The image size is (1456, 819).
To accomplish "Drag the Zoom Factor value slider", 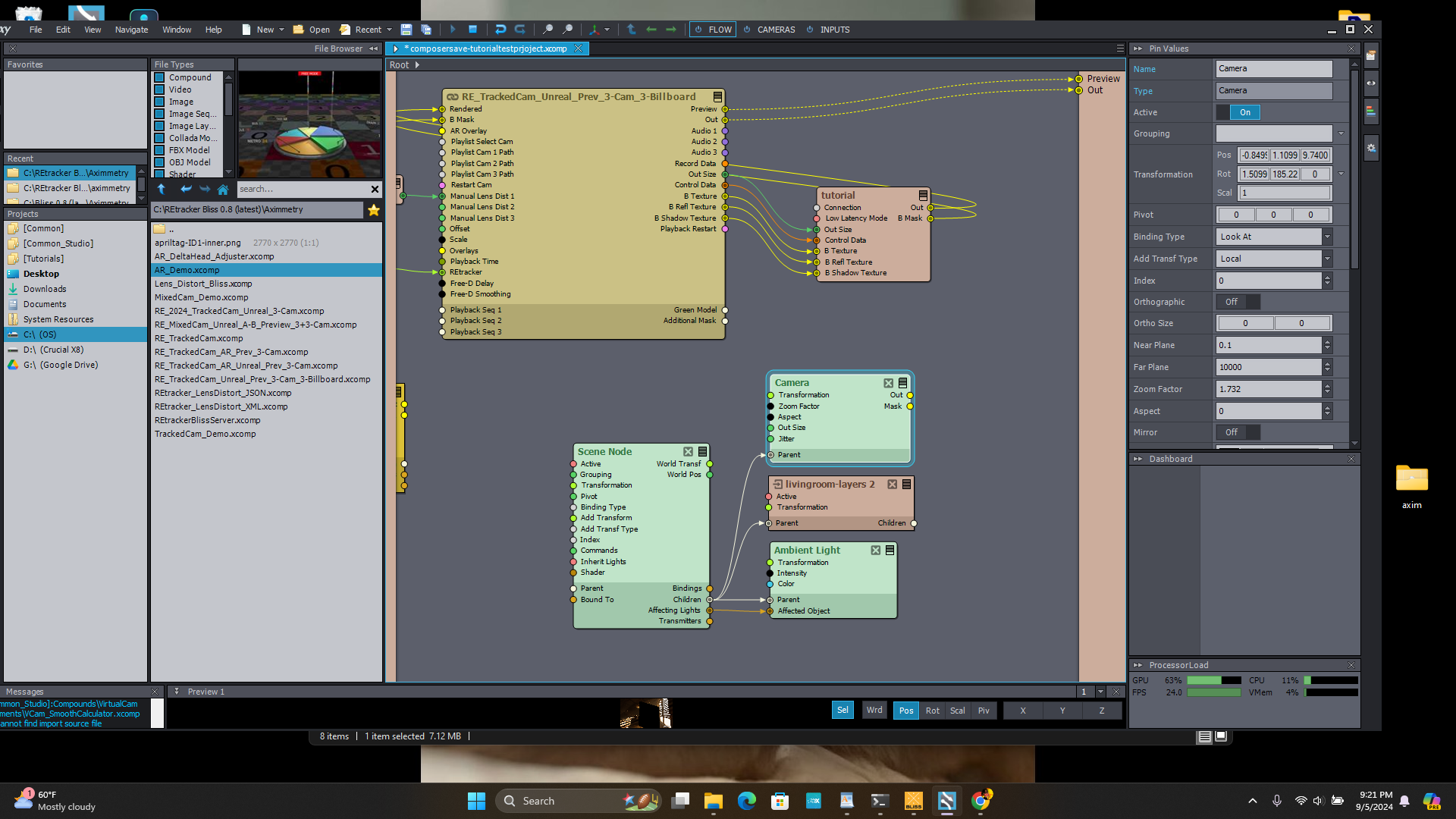I will (1270, 389).
